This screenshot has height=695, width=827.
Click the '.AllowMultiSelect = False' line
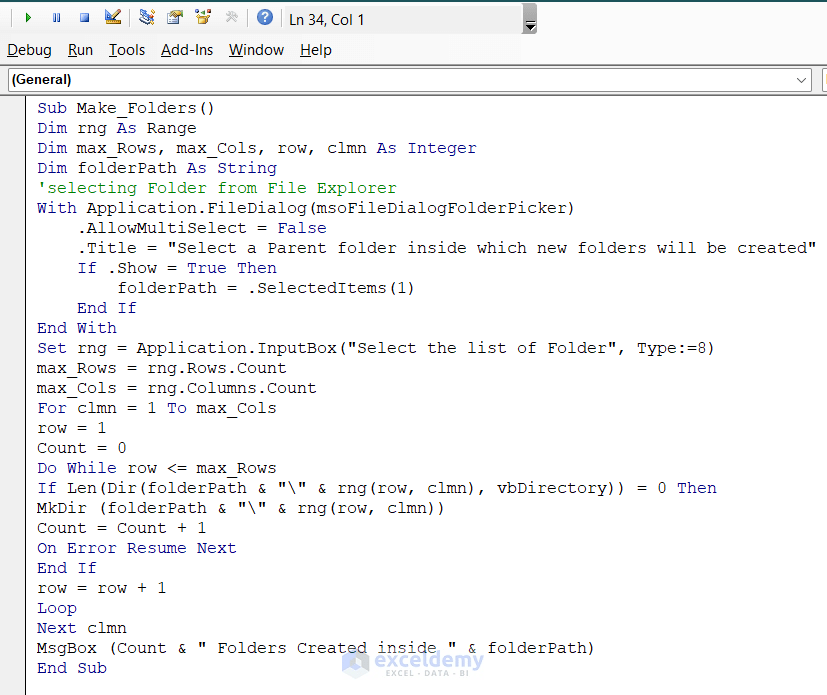[x=202, y=228]
